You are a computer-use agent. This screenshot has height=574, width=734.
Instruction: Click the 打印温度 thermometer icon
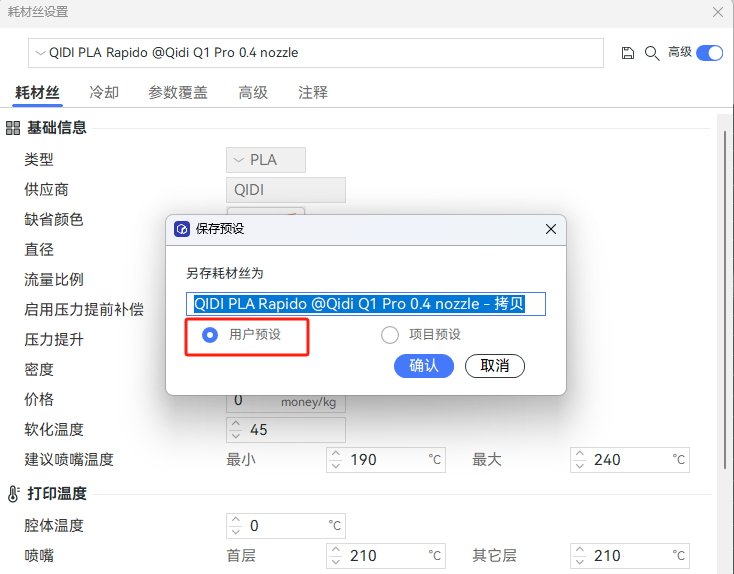[x=14, y=494]
